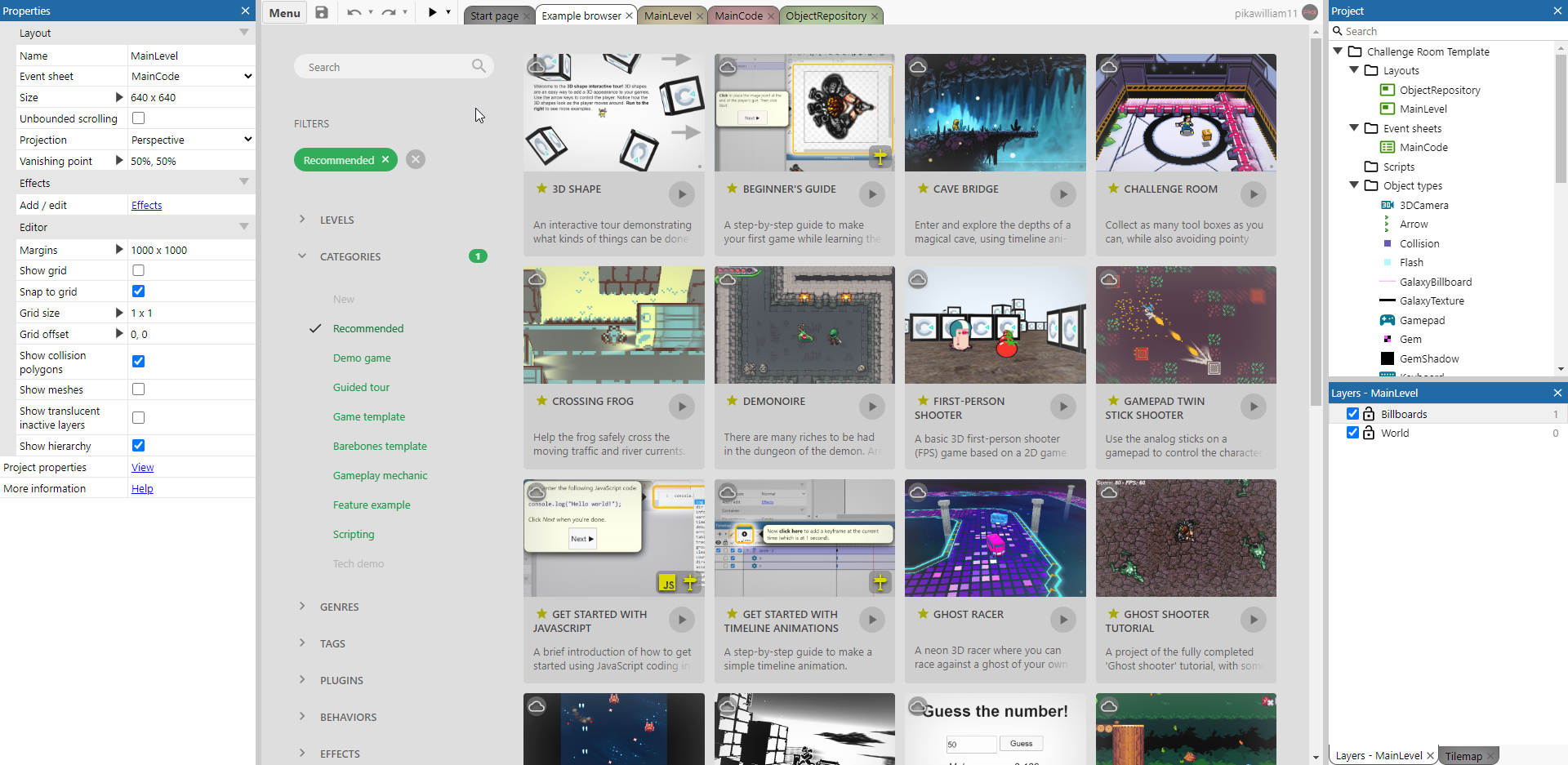Click the Save project icon in toolbar
The width and height of the screenshot is (1568, 765).
pos(322,12)
